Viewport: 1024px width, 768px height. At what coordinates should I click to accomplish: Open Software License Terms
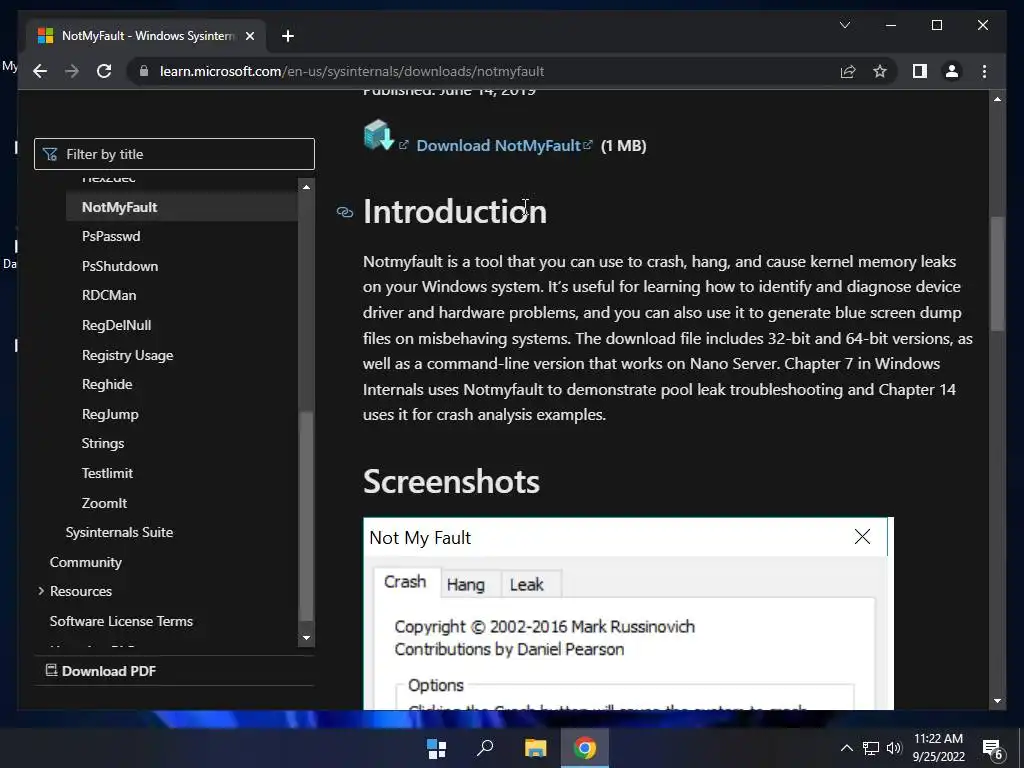coord(121,622)
